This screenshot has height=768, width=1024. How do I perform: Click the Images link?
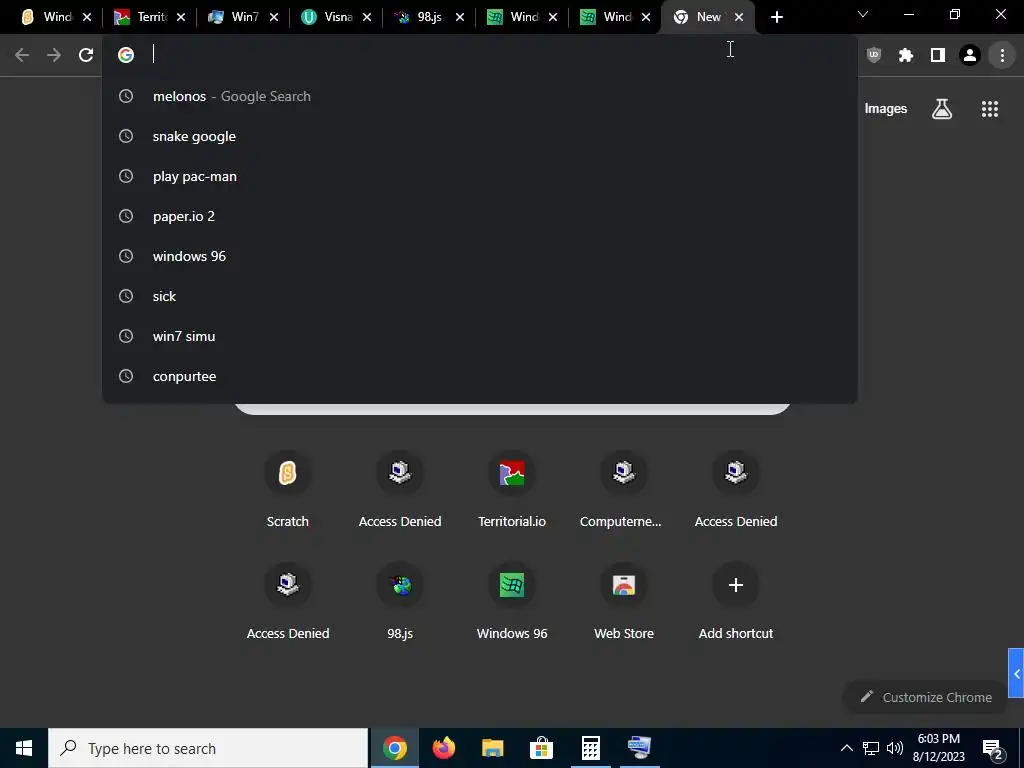886,108
